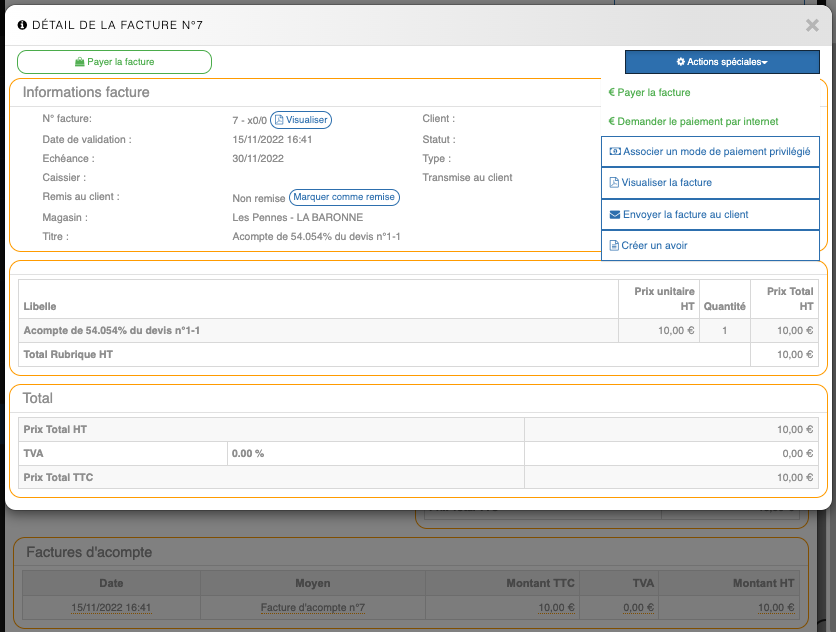Click the document icon beside Créer un avoir

[x=614, y=245]
